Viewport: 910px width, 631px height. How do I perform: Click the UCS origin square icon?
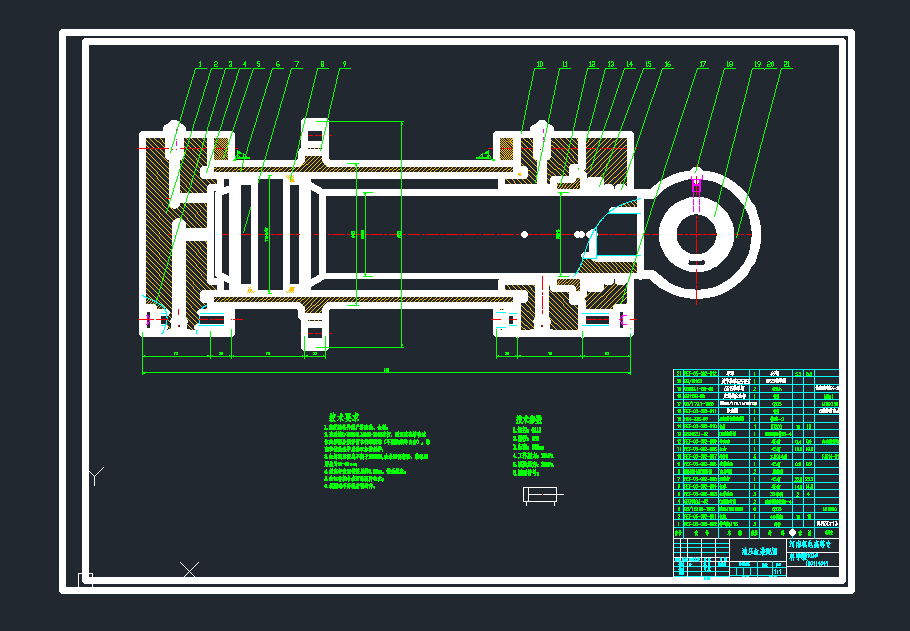coord(85,579)
